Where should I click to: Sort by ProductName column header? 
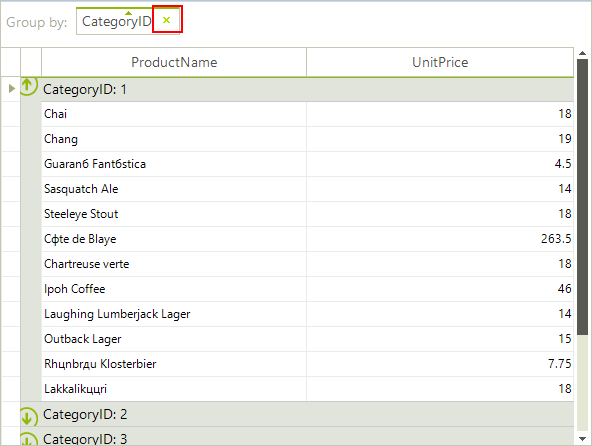[x=174, y=62]
